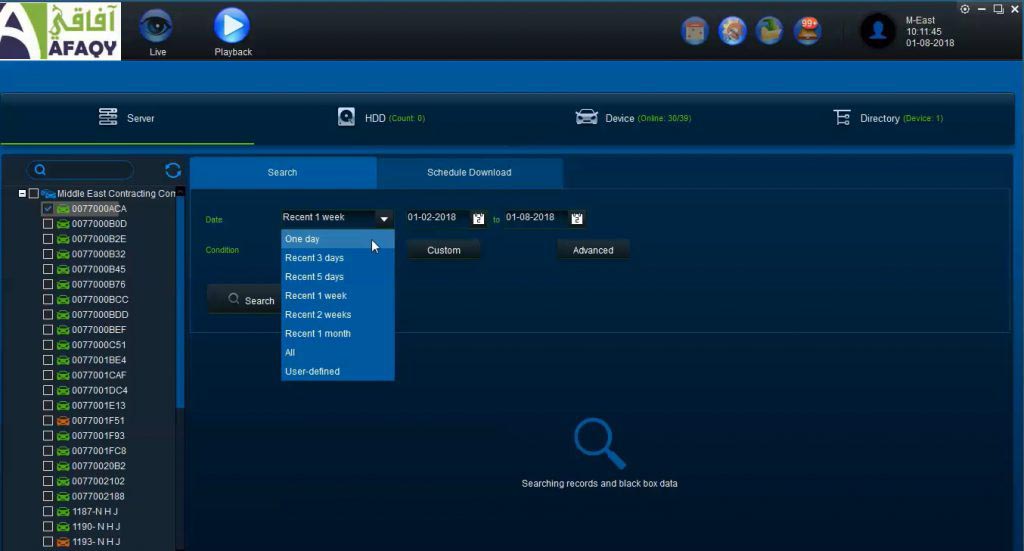This screenshot has height=551, width=1024.
Task: Open the globe tools icon in top bar
Action: (x=732, y=31)
